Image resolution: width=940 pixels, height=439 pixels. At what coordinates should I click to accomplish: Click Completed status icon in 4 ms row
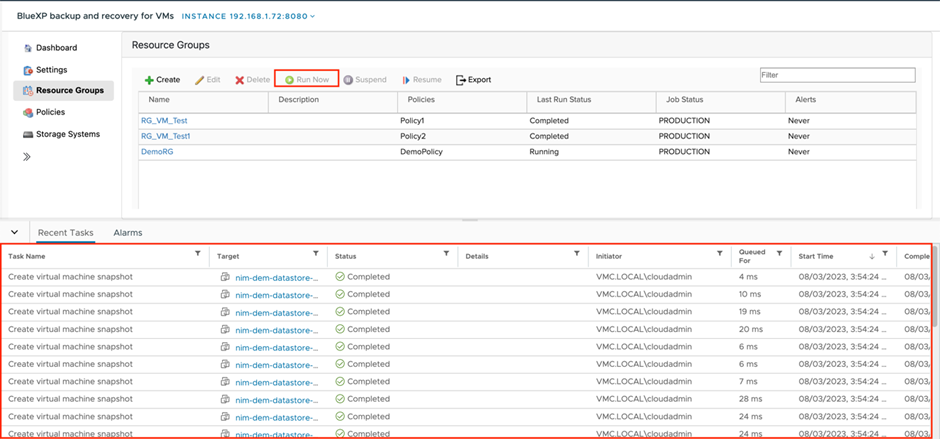[x=340, y=277]
